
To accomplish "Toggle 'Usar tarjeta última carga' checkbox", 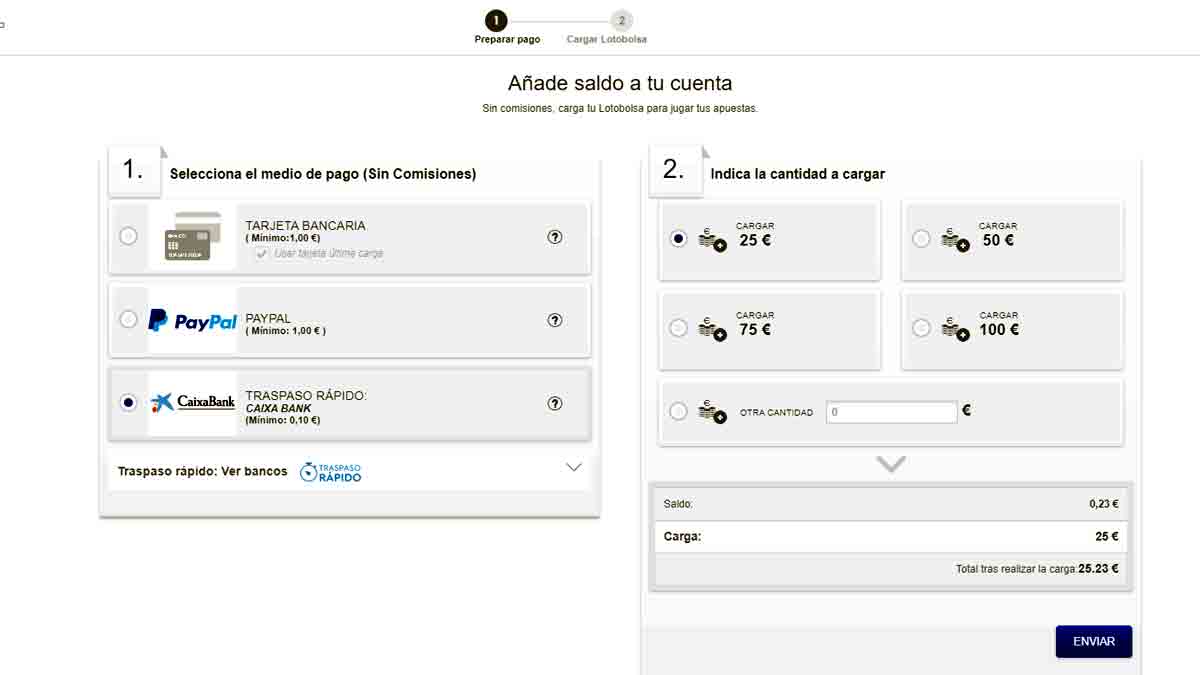I will point(262,254).
